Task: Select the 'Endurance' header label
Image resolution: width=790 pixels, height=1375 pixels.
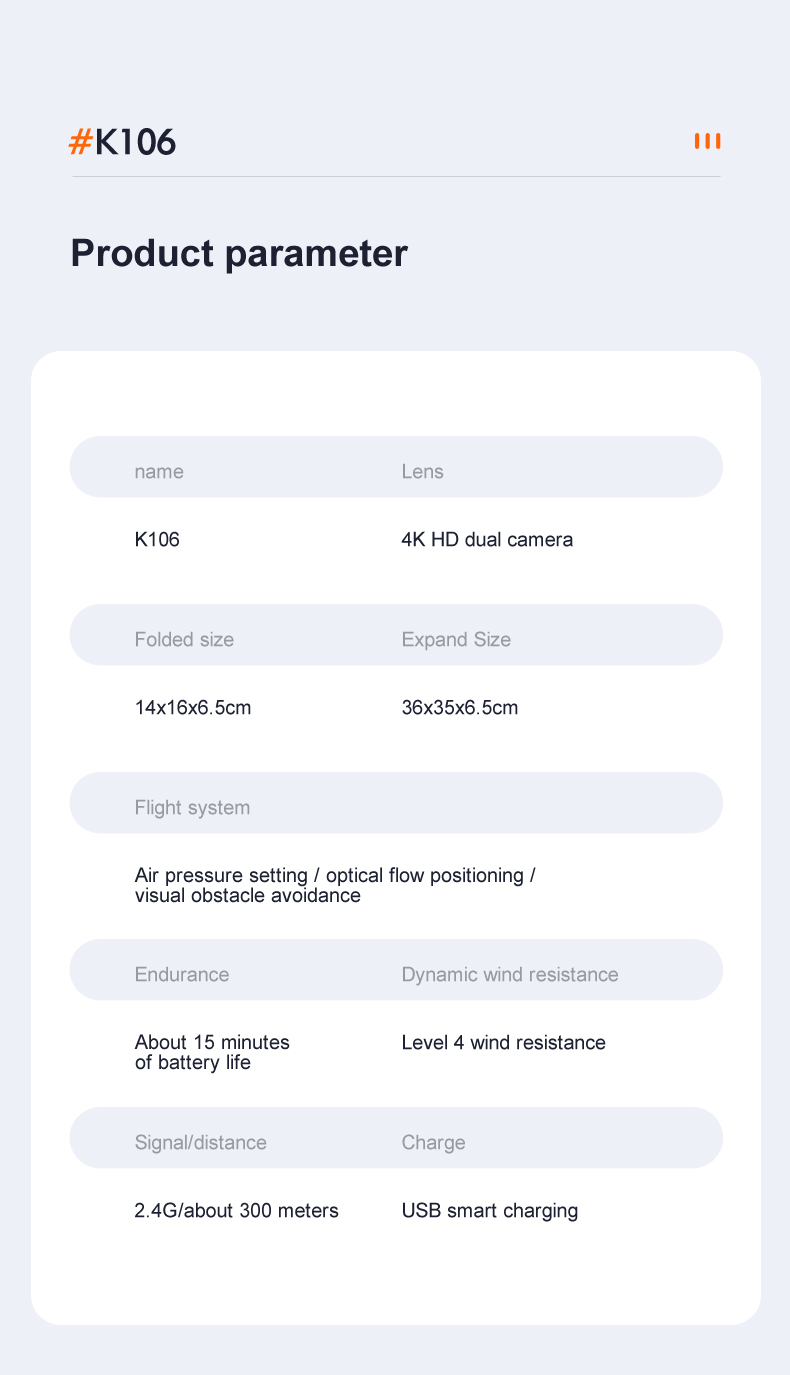Action: coord(182,974)
